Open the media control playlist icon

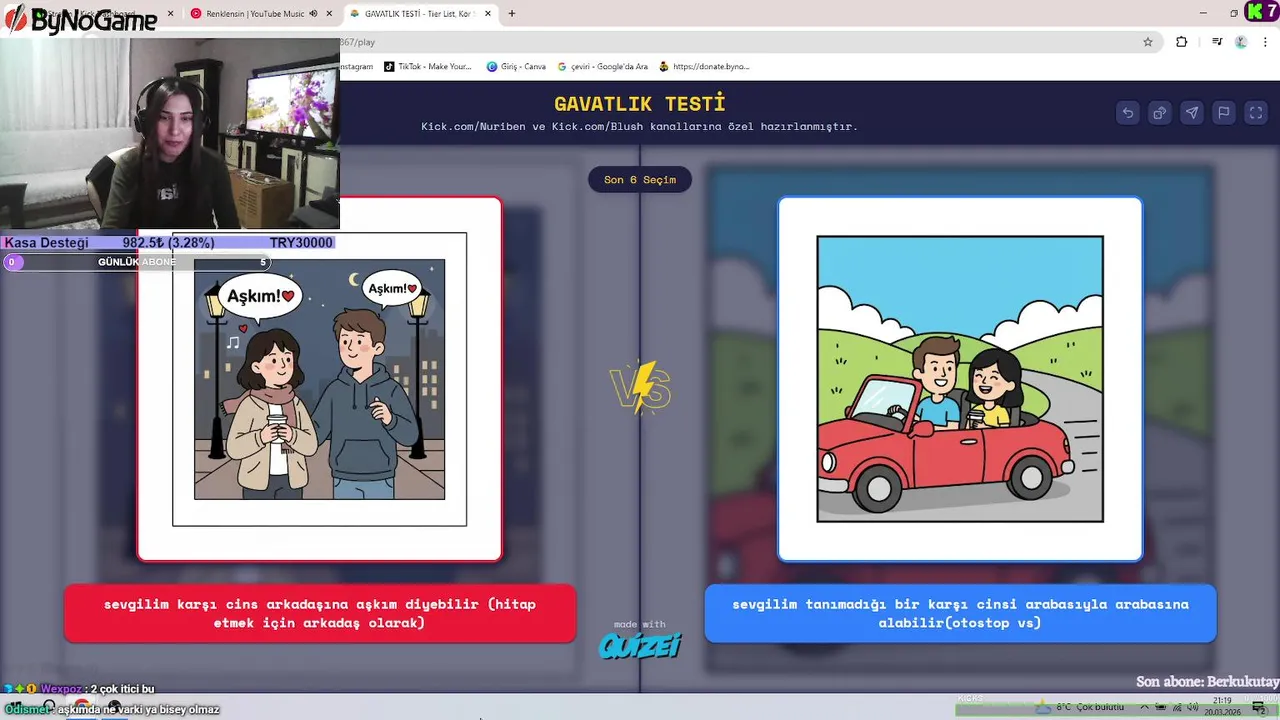point(1217,42)
